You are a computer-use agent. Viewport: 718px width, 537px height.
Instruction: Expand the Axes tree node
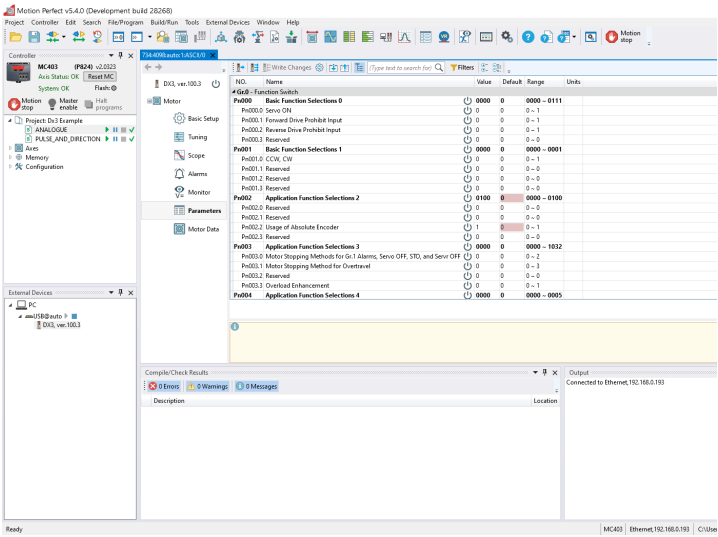pos(10,148)
